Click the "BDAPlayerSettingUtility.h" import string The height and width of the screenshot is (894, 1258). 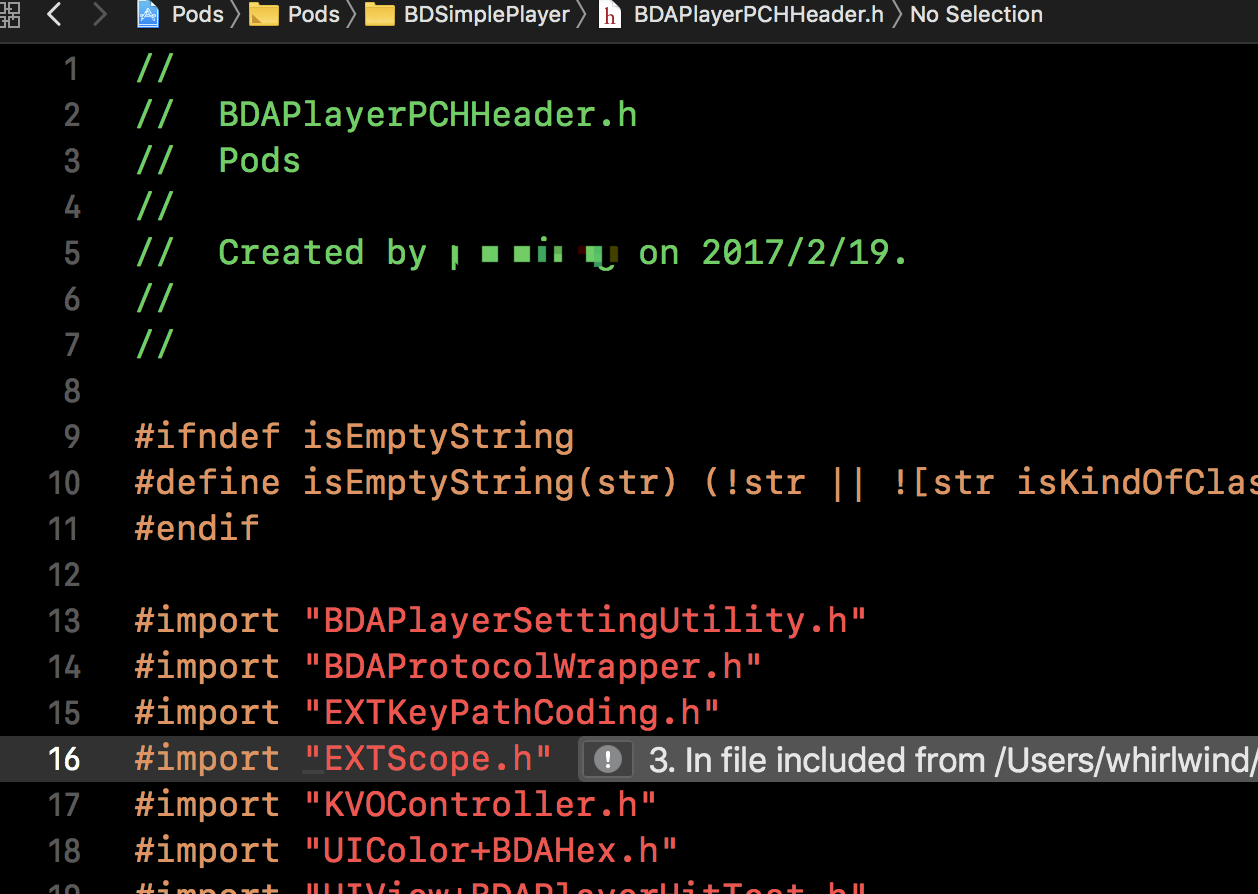[585, 621]
